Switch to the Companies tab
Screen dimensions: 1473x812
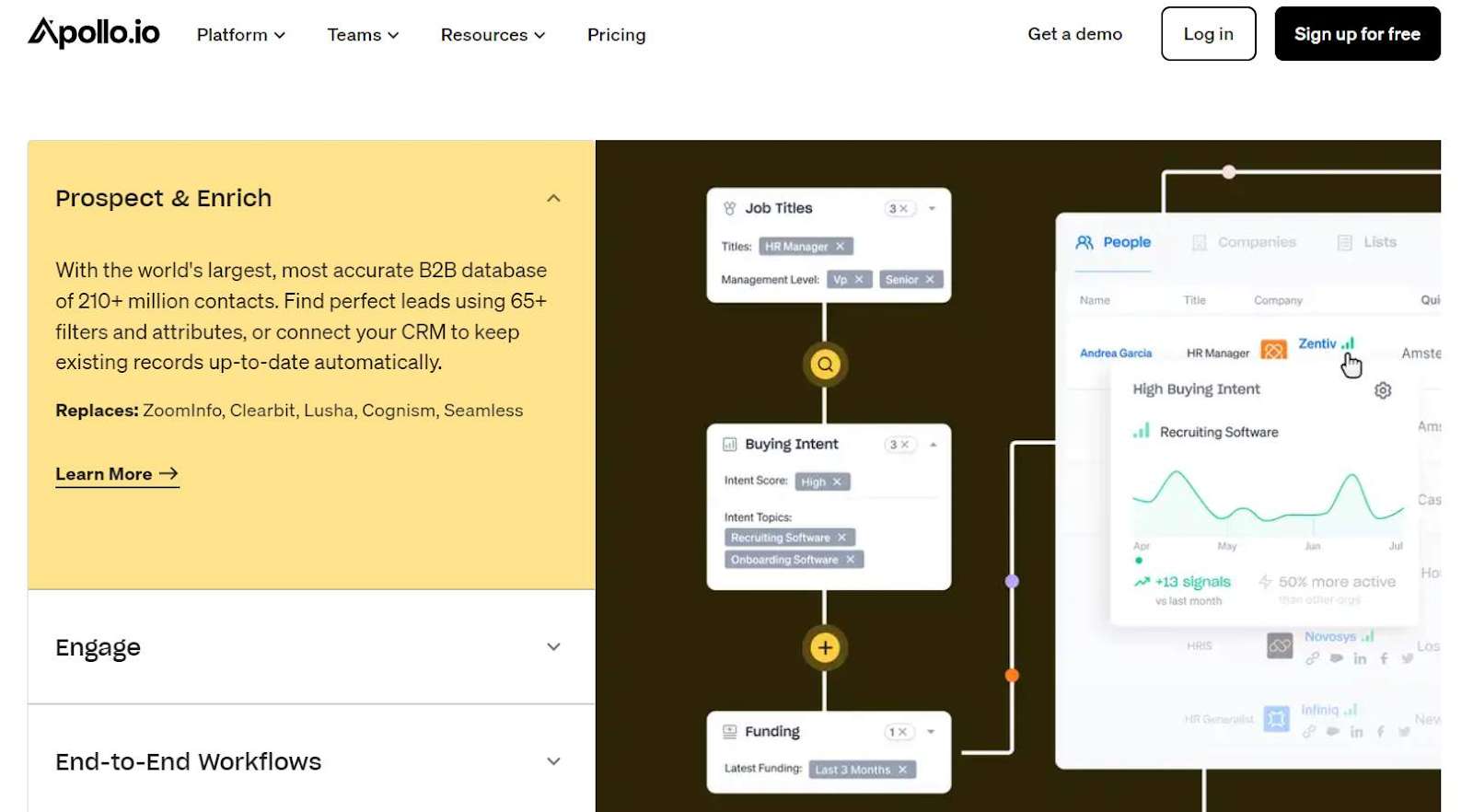pyautogui.click(x=1244, y=243)
